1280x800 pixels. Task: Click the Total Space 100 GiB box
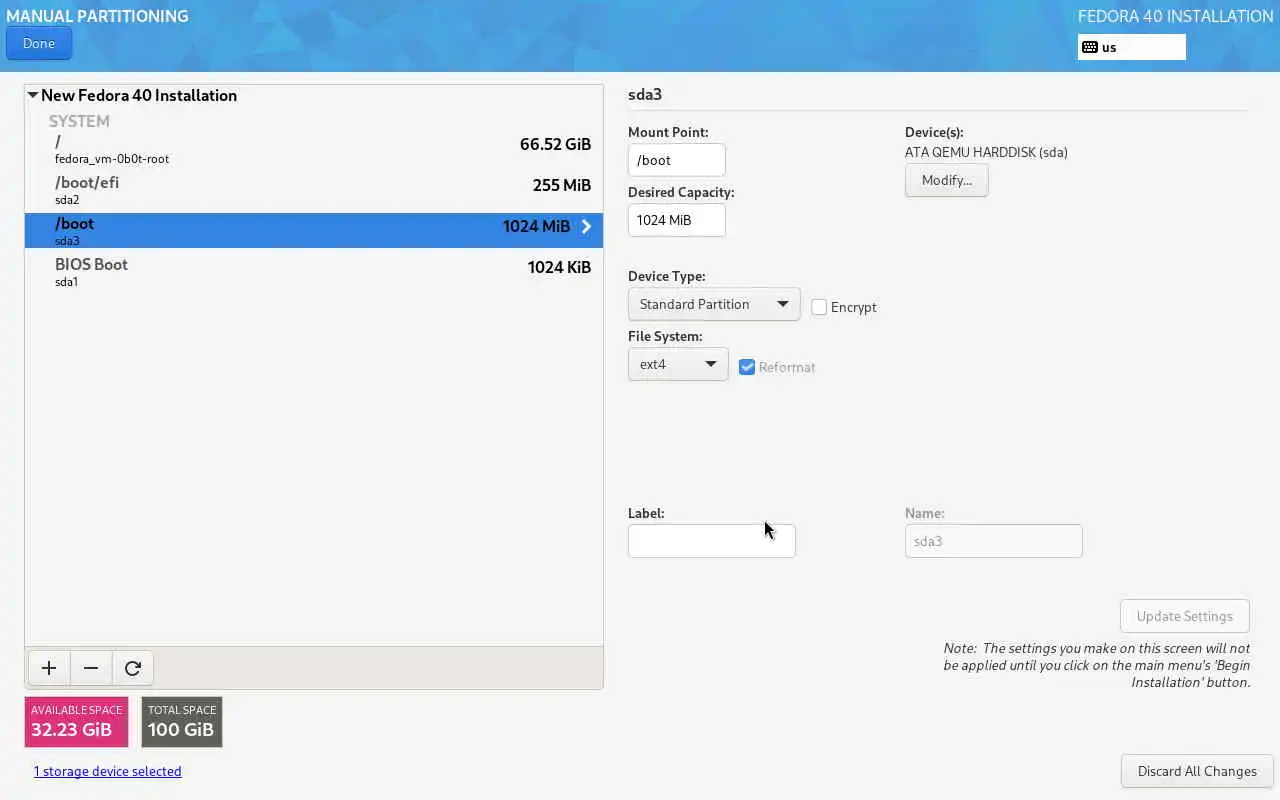click(182, 722)
